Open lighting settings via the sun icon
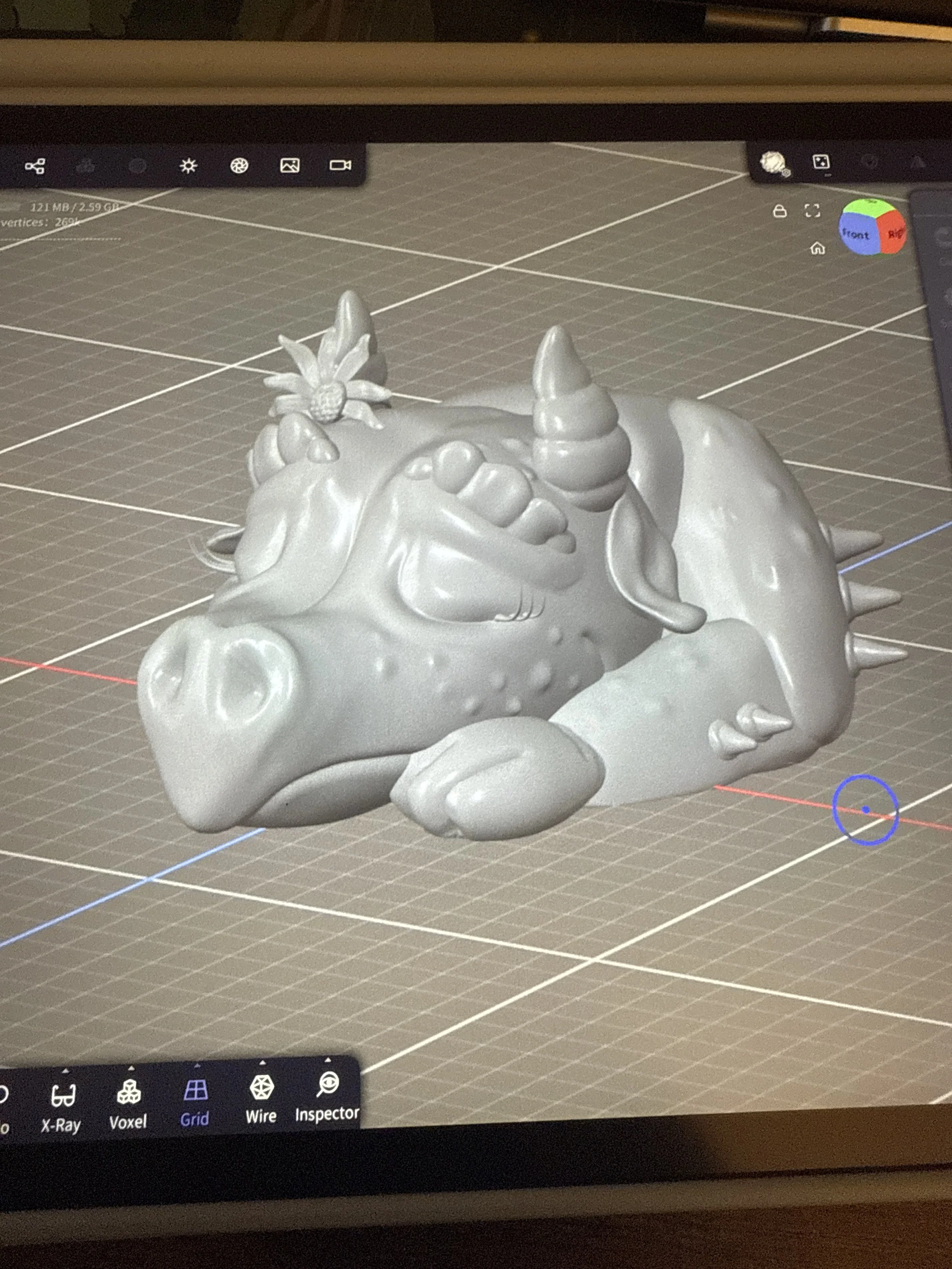 click(x=188, y=166)
